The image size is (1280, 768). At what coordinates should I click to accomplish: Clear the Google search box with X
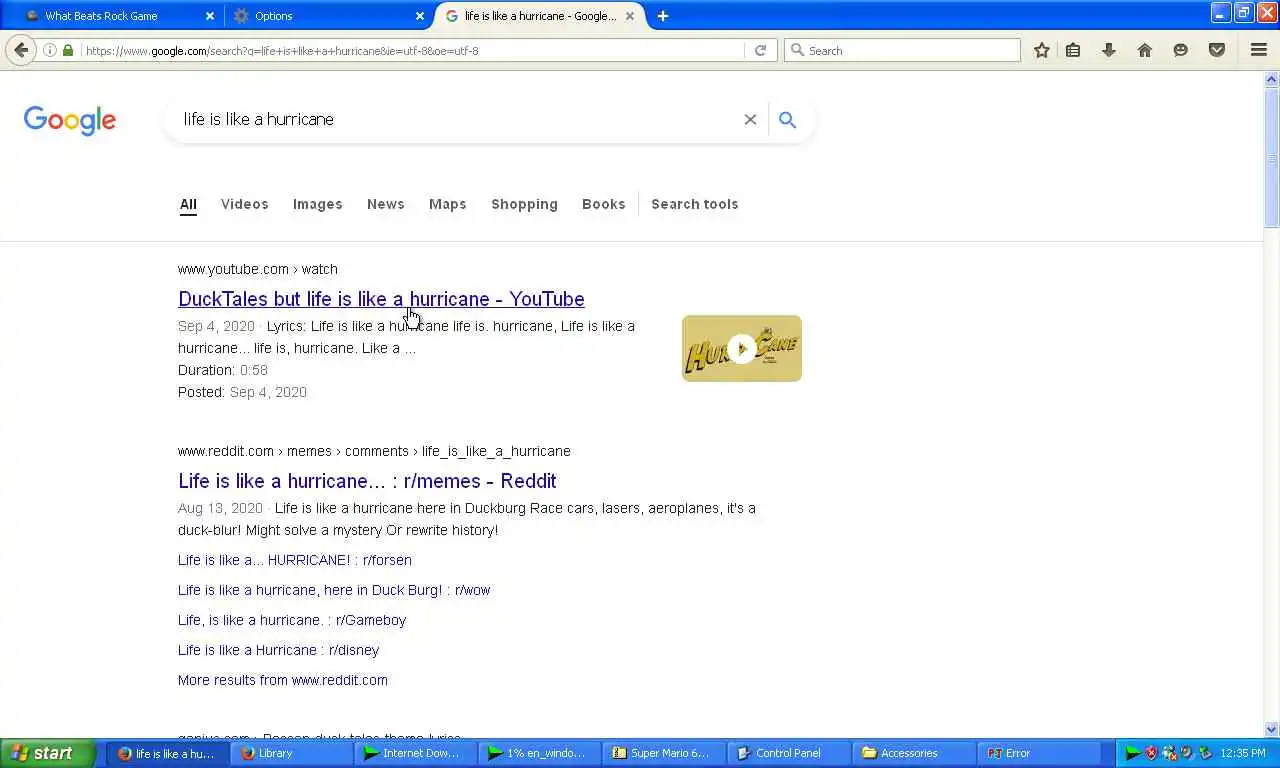coord(750,119)
